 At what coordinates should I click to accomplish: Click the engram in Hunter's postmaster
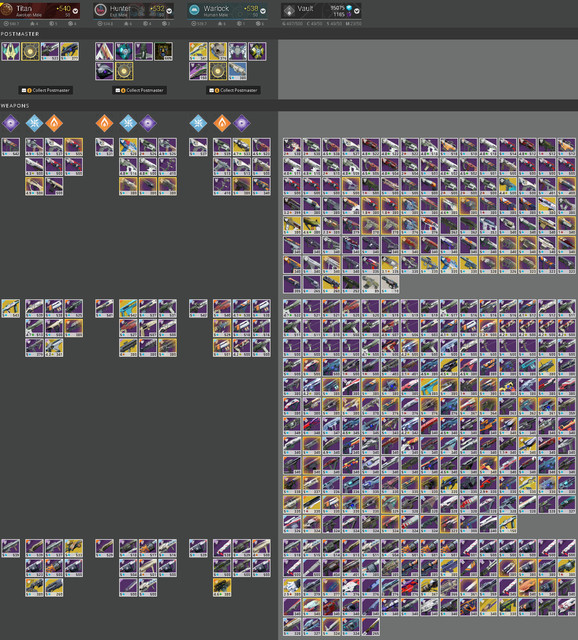coord(124,71)
